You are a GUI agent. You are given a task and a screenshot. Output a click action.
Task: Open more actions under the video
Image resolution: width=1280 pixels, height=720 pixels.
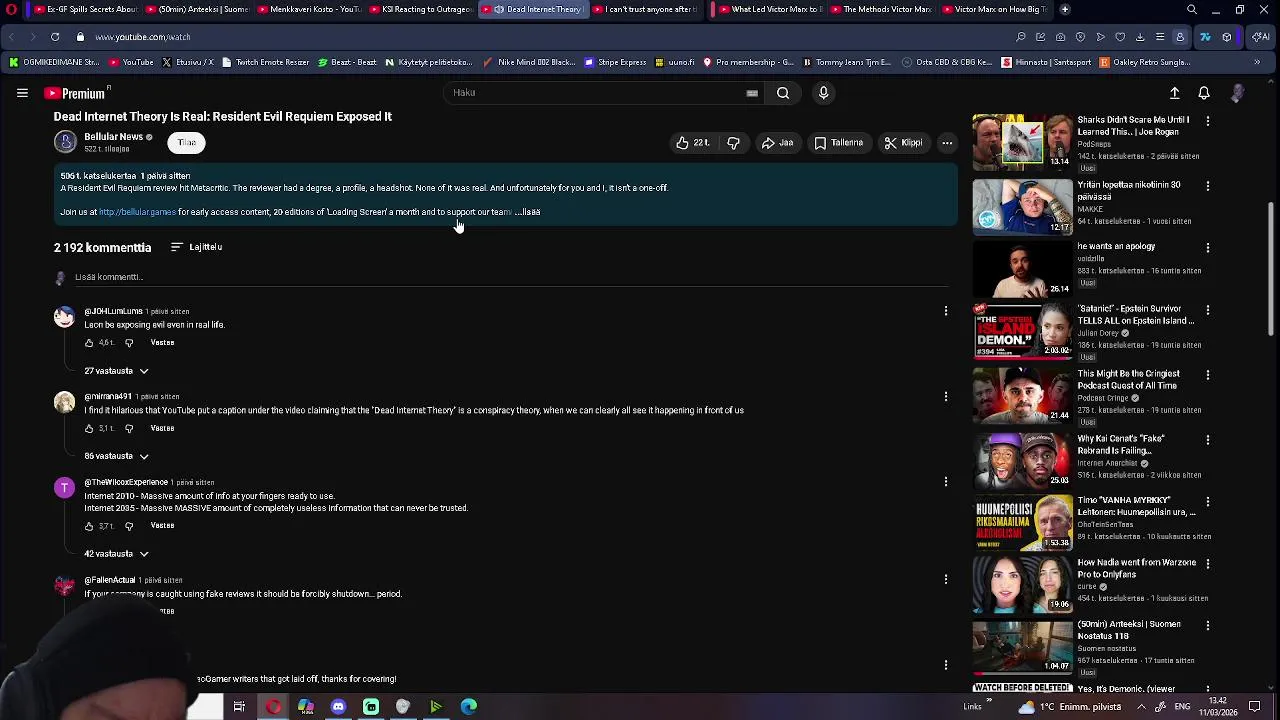pyautogui.click(x=947, y=143)
